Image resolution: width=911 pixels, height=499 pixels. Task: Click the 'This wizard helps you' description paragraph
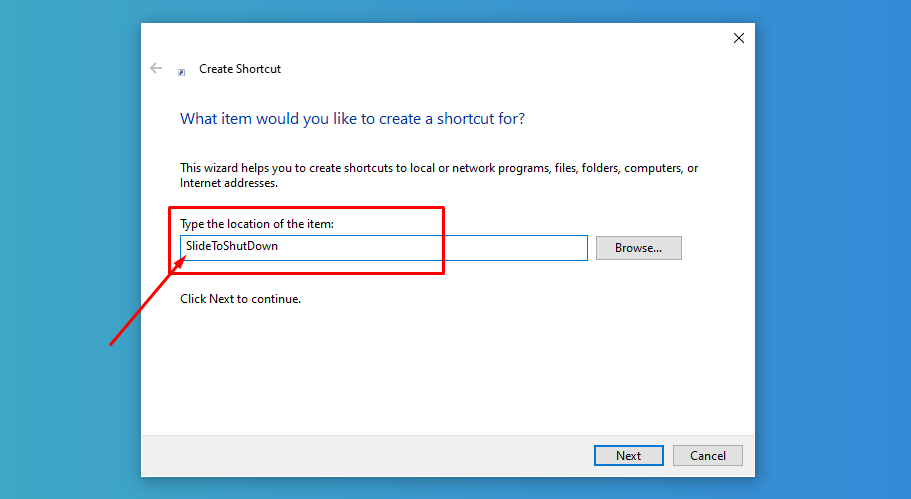pyautogui.click(x=439, y=175)
